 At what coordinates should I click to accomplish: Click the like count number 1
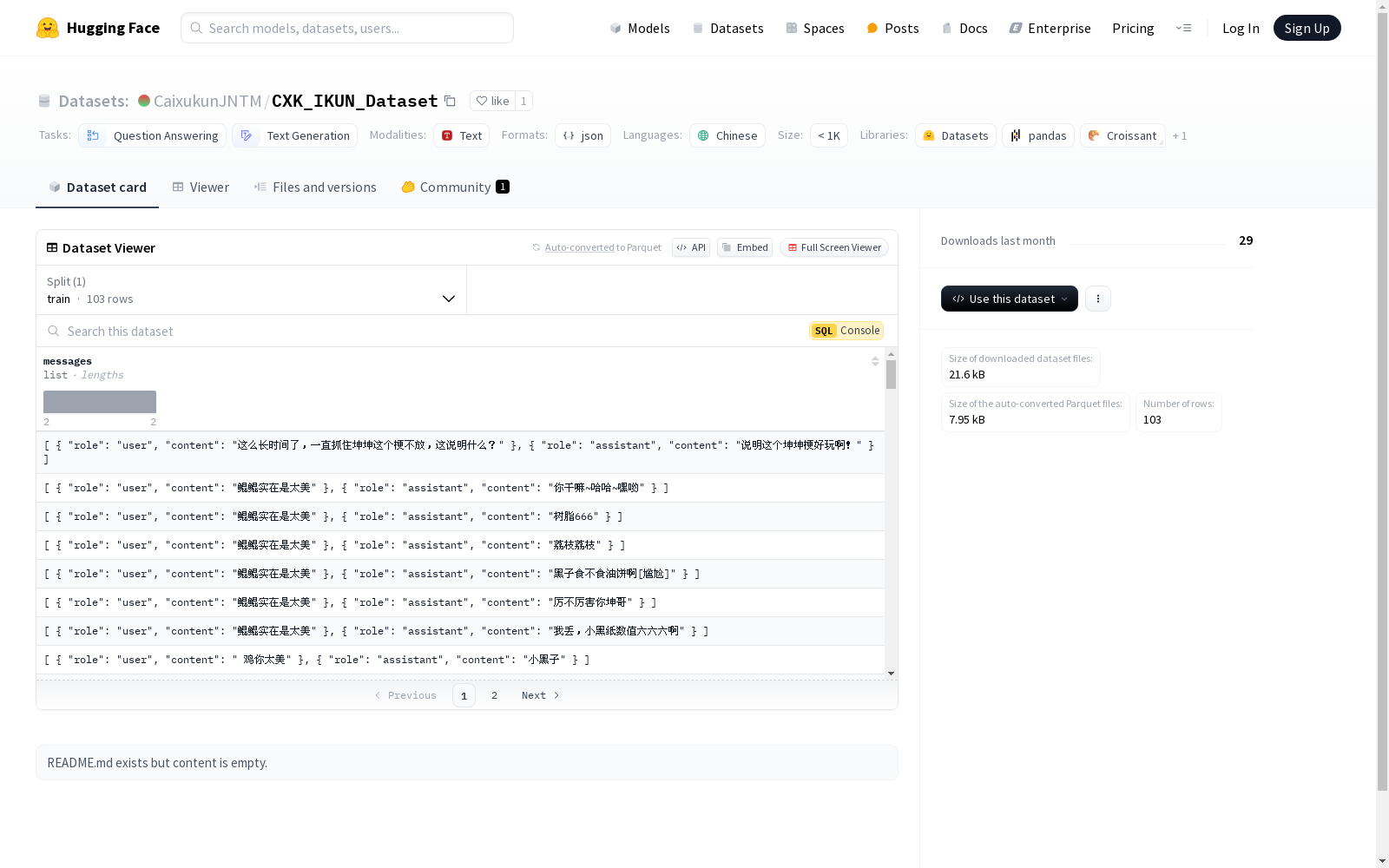(523, 101)
